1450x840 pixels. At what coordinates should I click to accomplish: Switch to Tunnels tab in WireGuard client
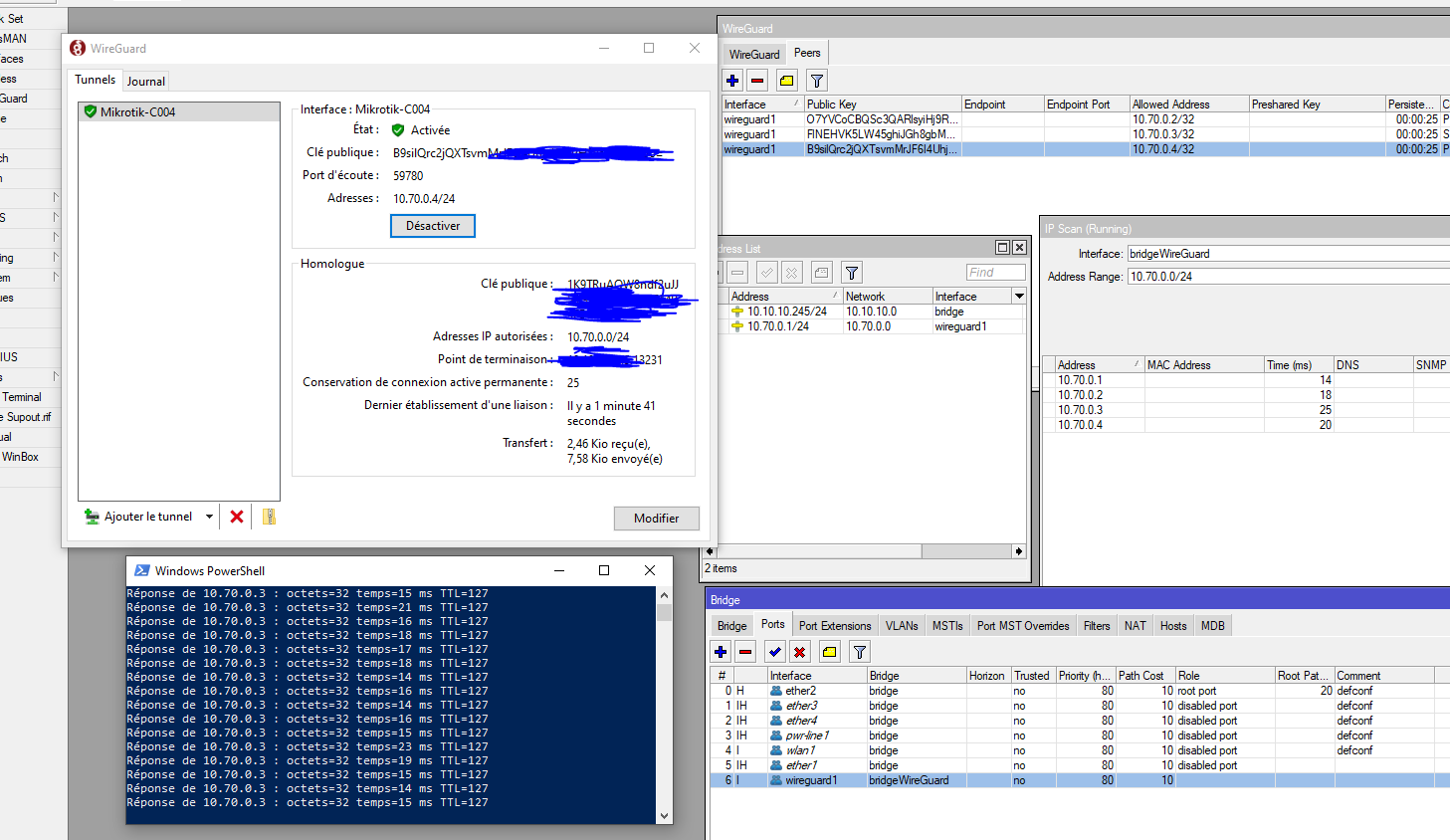[96, 80]
